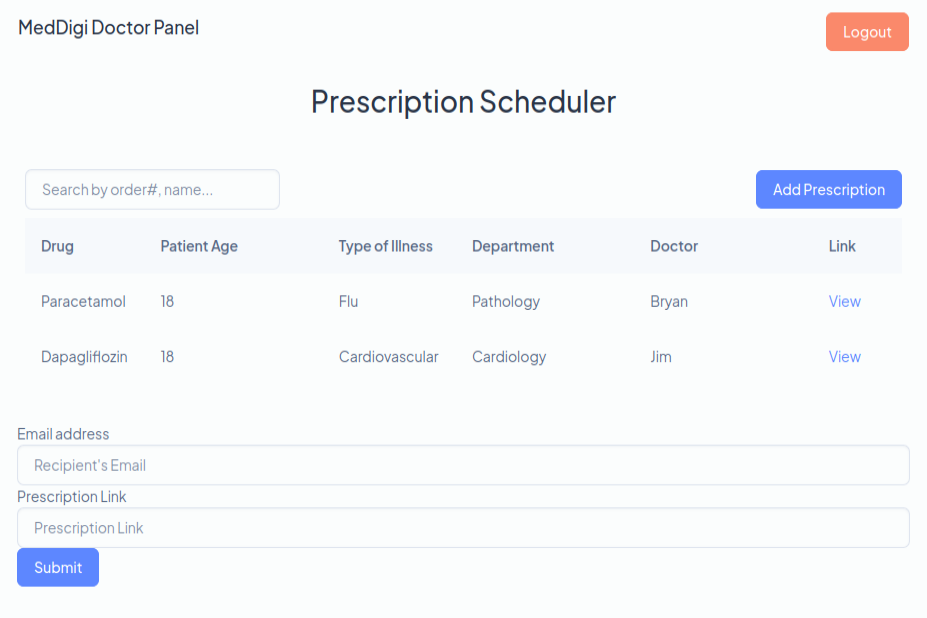Viewport: 927px width, 618px height.
Task: Click the Cardiology department cell
Action: point(509,357)
